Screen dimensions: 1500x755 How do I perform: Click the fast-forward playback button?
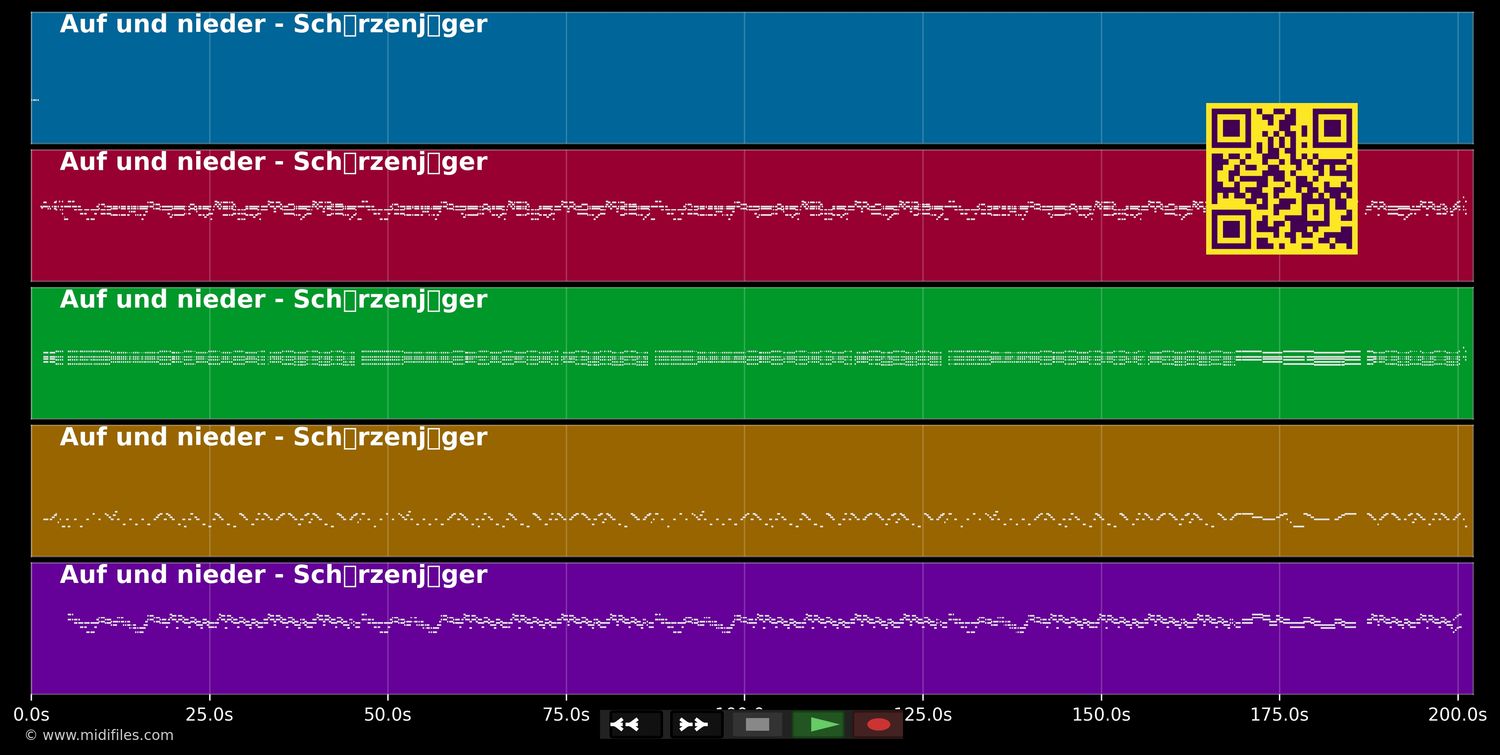(696, 725)
